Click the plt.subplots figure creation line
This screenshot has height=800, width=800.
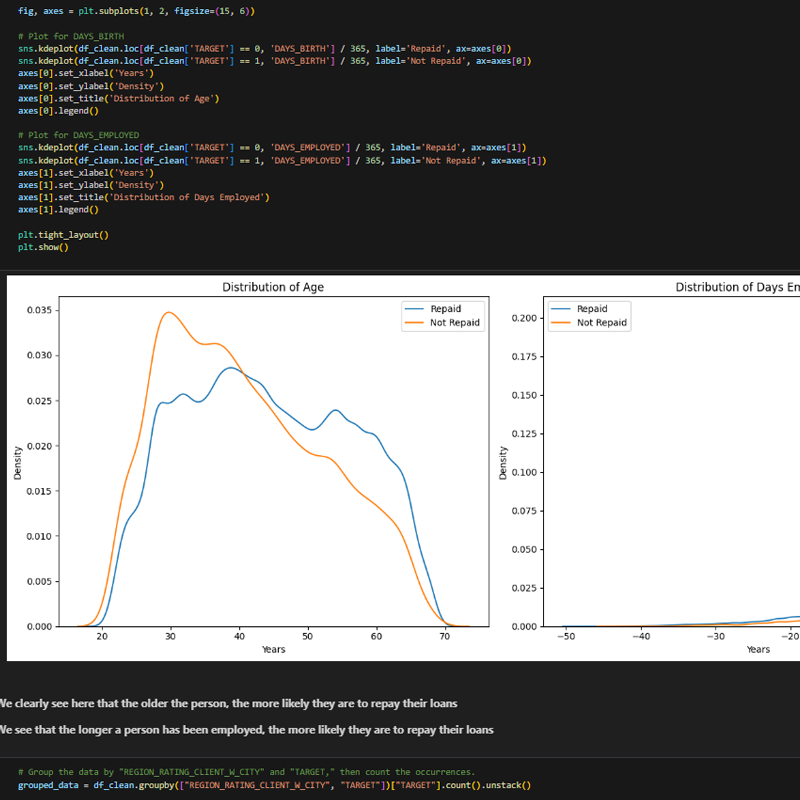(x=136, y=11)
